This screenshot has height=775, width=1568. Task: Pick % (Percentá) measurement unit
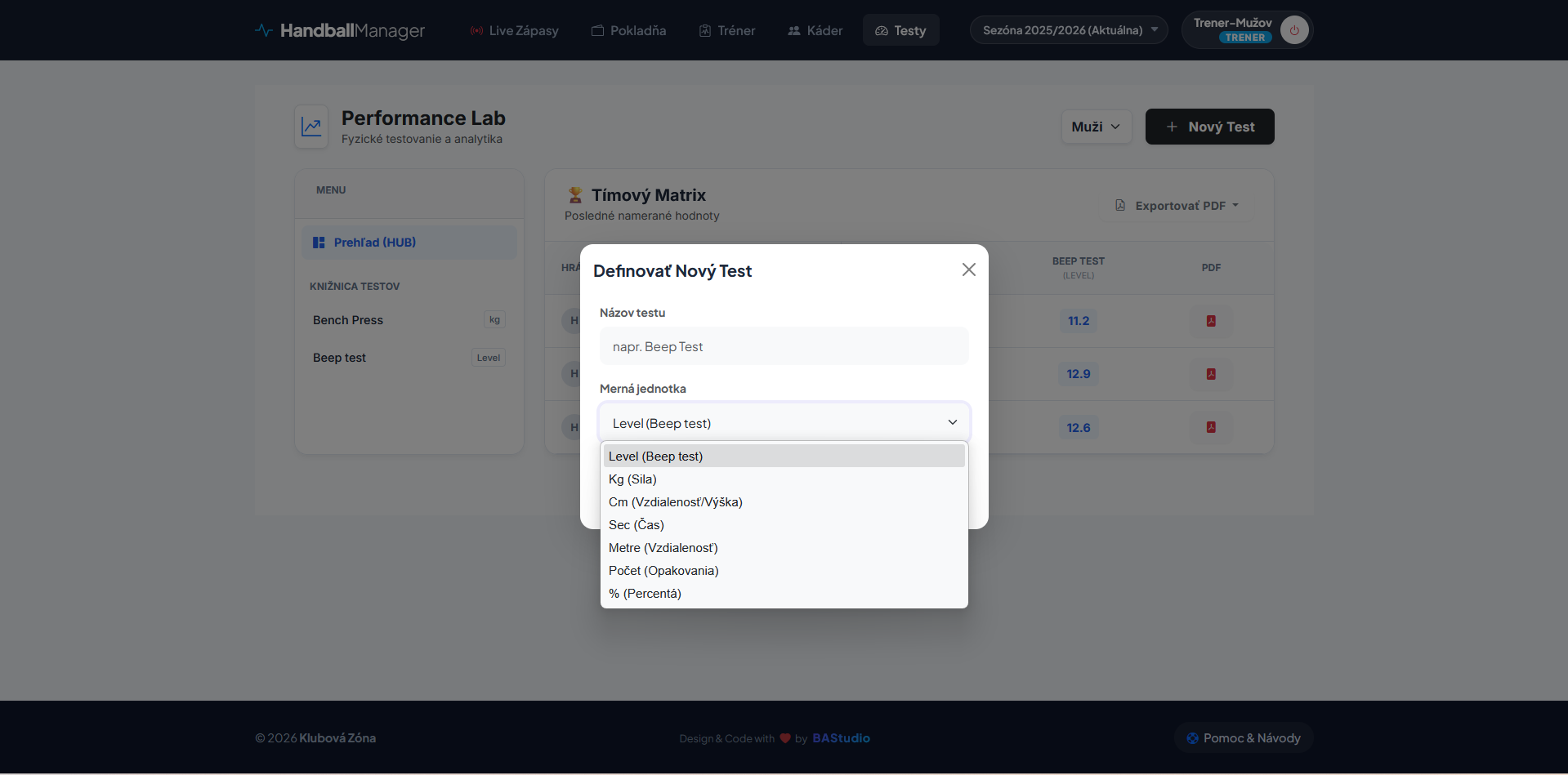pyautogui.click(x=645, y=594)
